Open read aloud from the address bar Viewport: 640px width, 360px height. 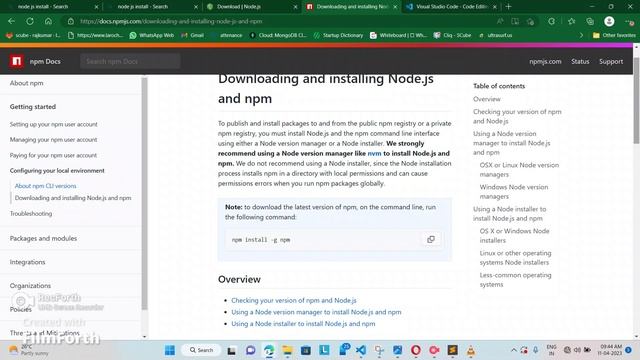[500, 21]
